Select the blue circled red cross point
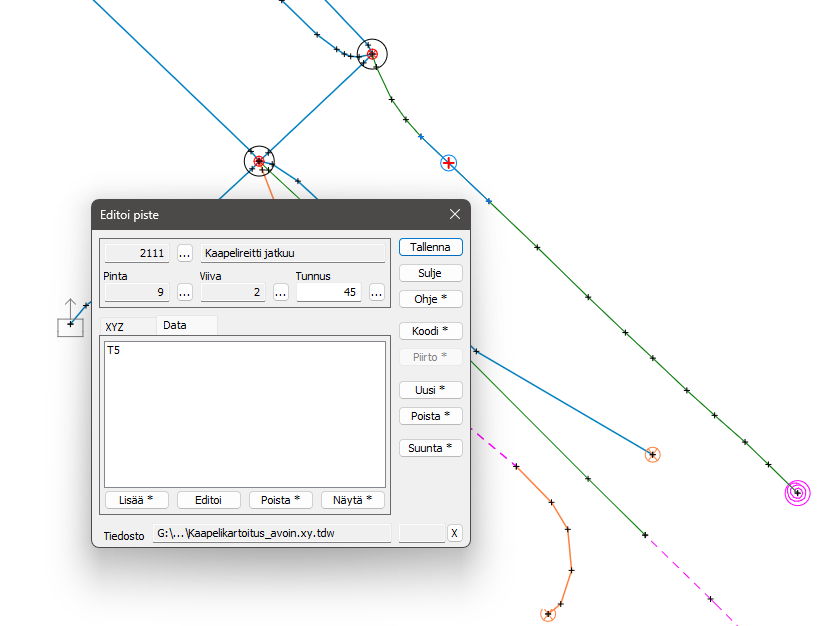The height and width of the screenshot is (626, 822). [449, 163]
